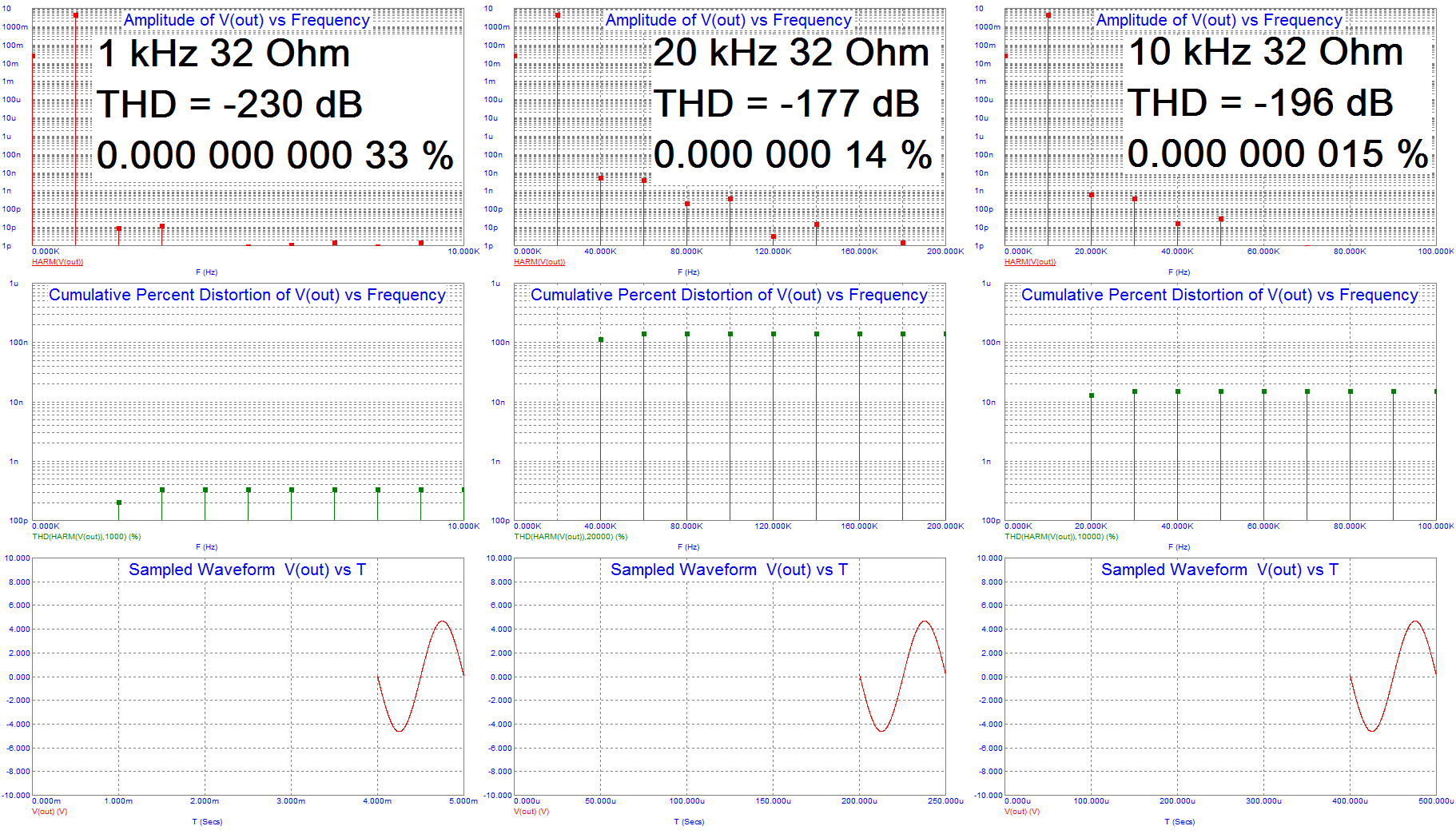
Task: Click the Sampled Waveform title above the 250.000u time axis
Action: pyautogui.click(x=729, y=570)
